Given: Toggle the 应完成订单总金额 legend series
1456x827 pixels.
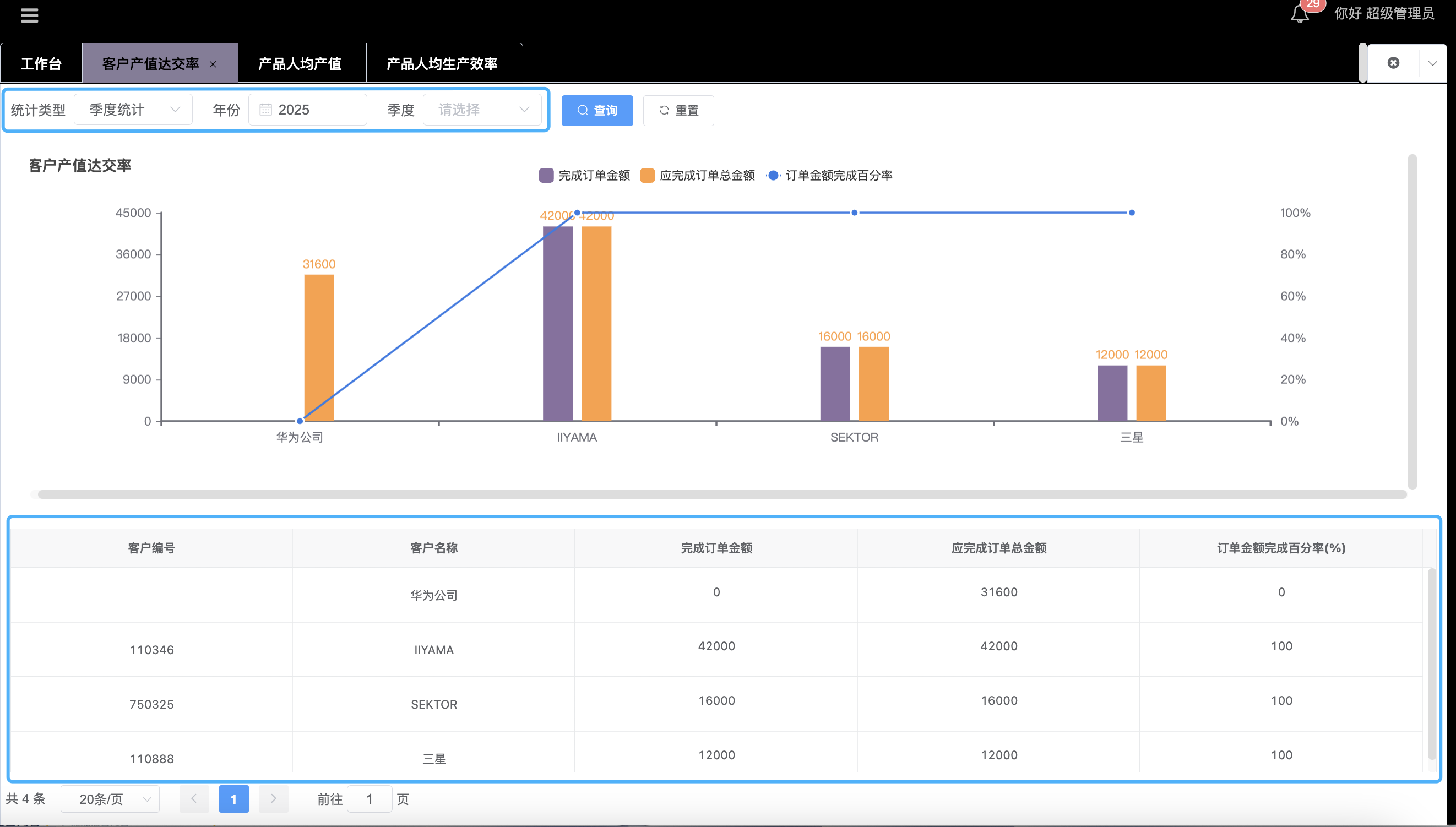Looking at the screenshot, I should click(x=698, y=176).
